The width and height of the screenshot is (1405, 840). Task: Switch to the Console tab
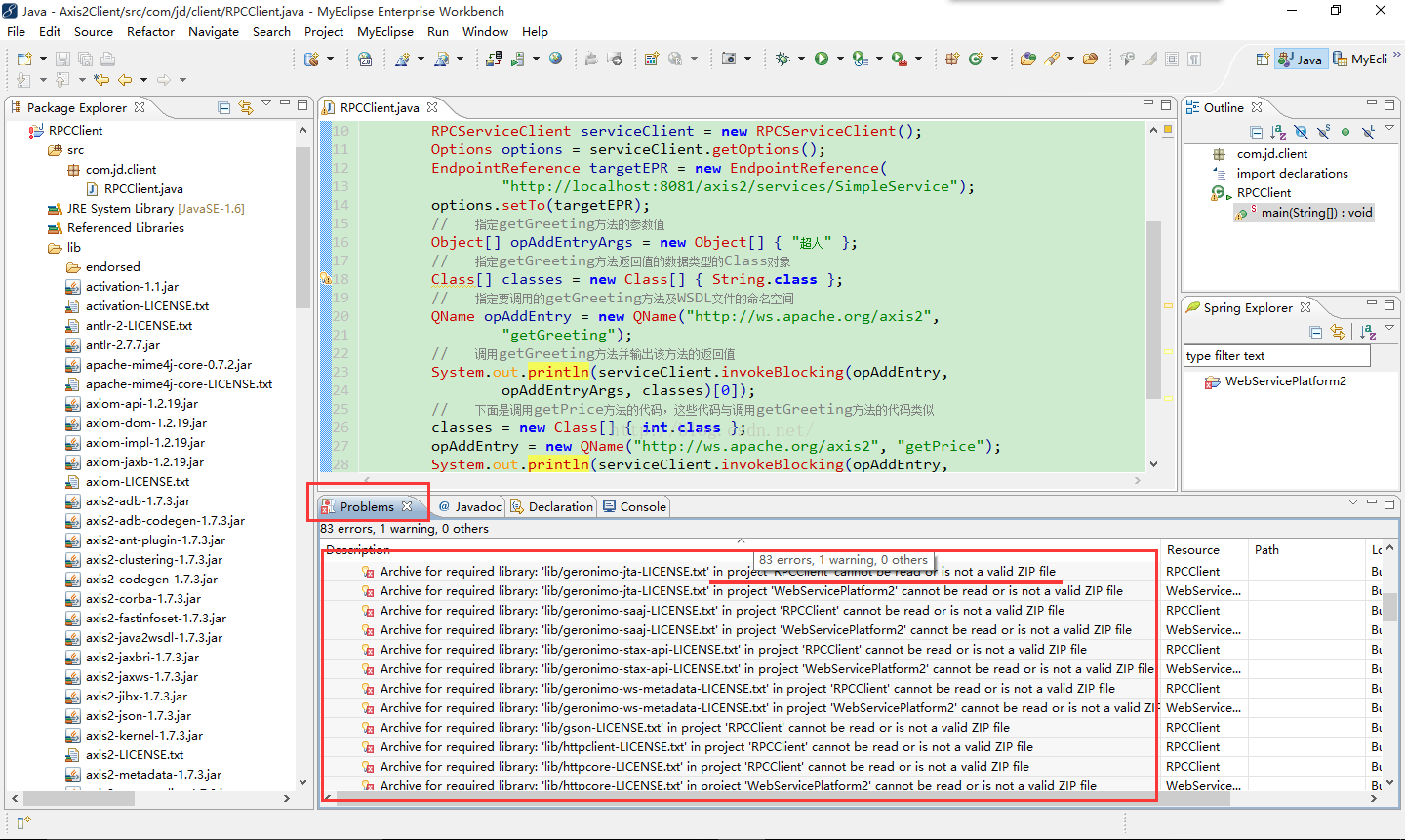point(634,506)
